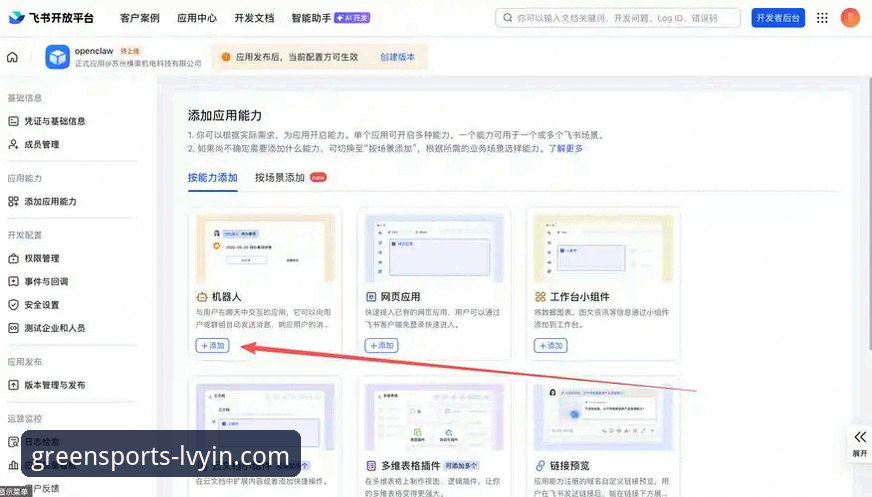Screen dimensions: 872x497
Task: Click the 凭证与基础信息 sidebar icon
Action: (x=13, y=121)
